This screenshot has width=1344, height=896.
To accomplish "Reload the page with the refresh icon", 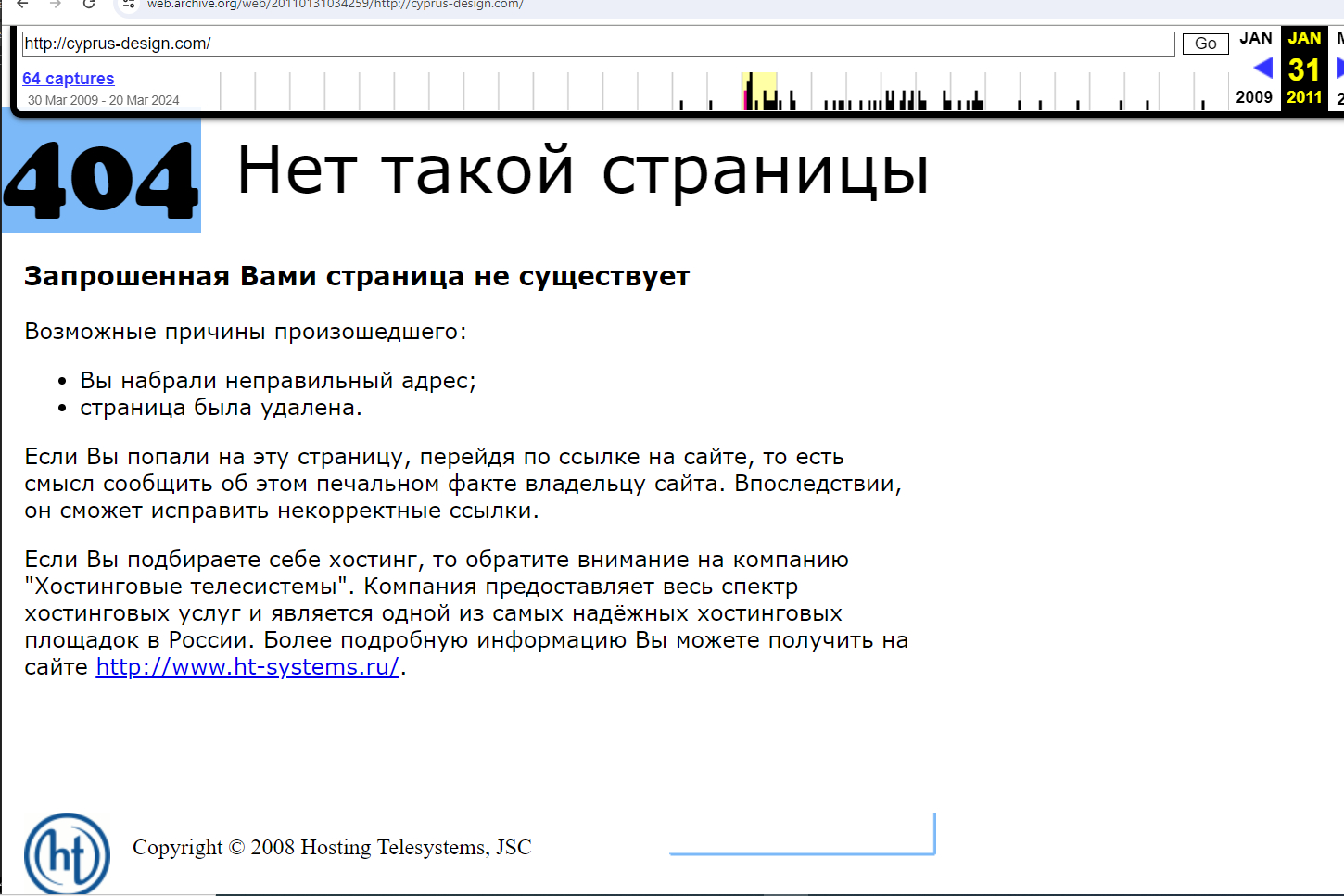I will coord(89,5).
